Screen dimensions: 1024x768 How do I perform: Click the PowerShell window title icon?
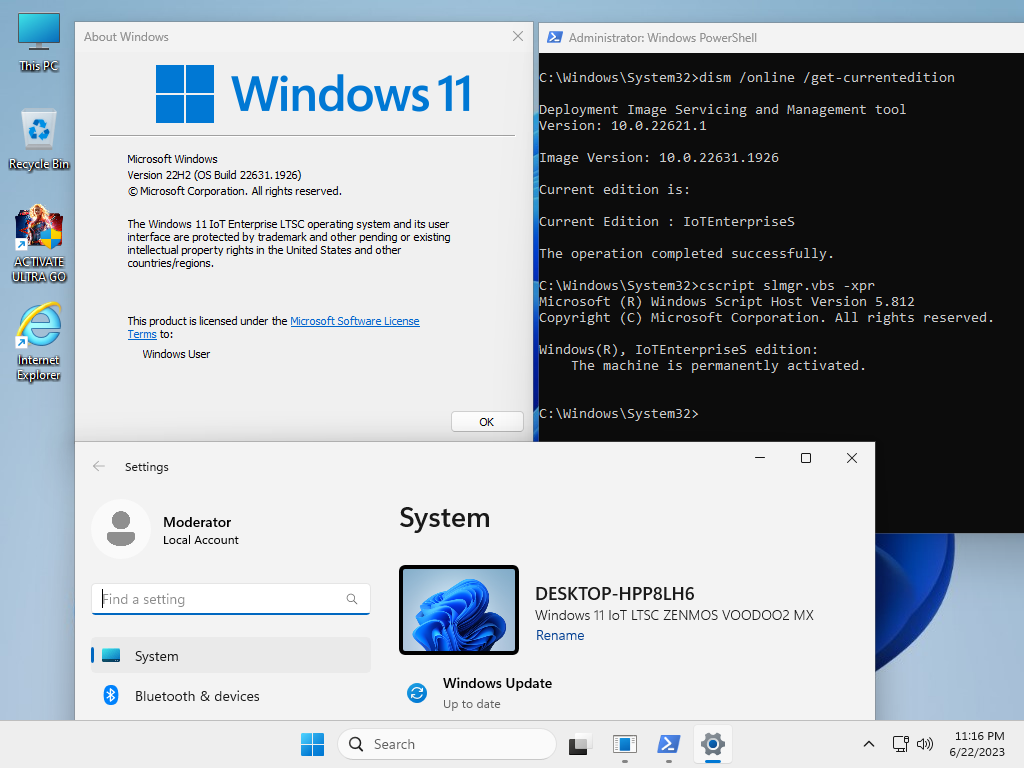[x=554, y=37]
